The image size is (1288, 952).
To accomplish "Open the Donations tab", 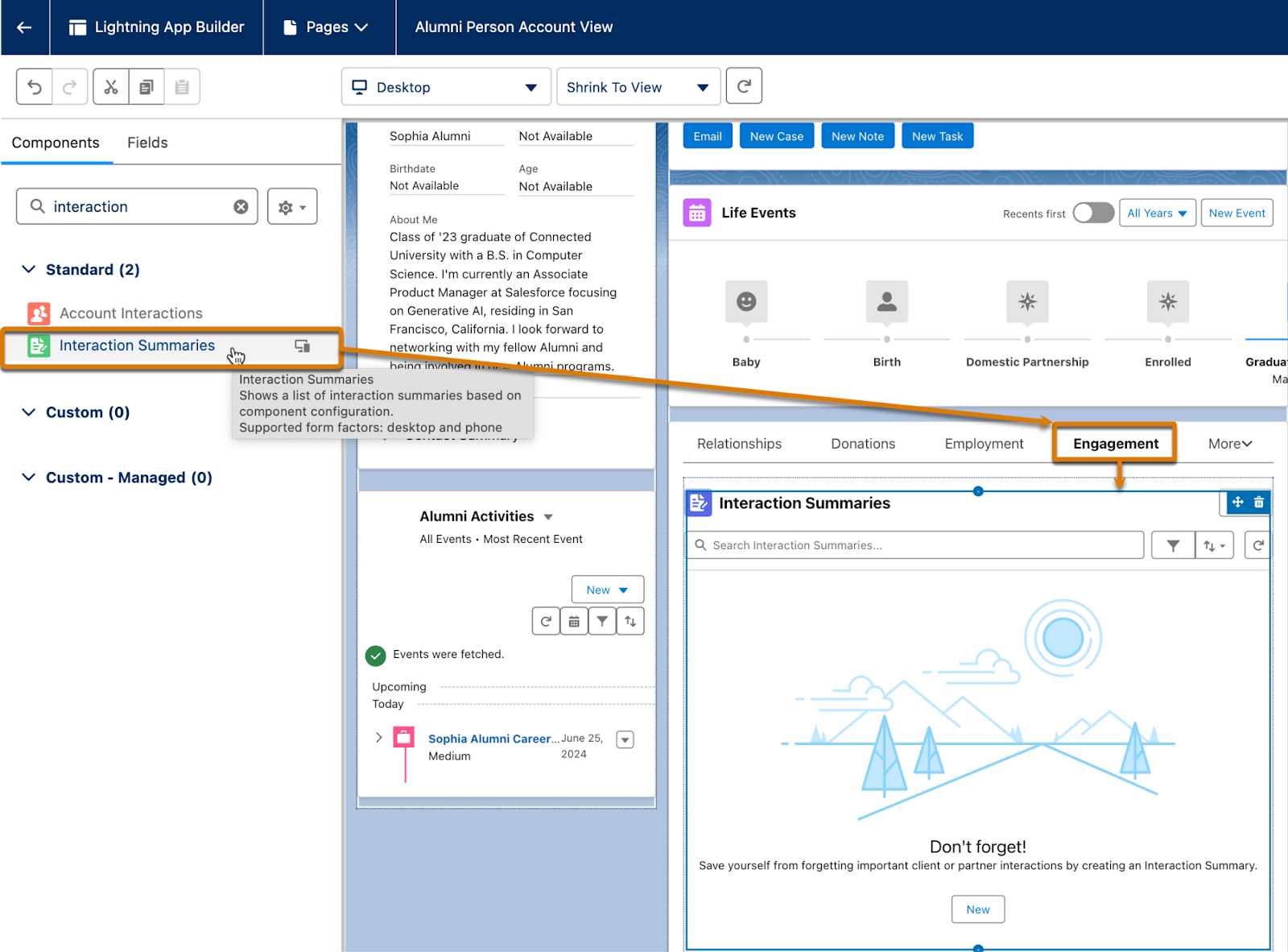I will (863, 444).
